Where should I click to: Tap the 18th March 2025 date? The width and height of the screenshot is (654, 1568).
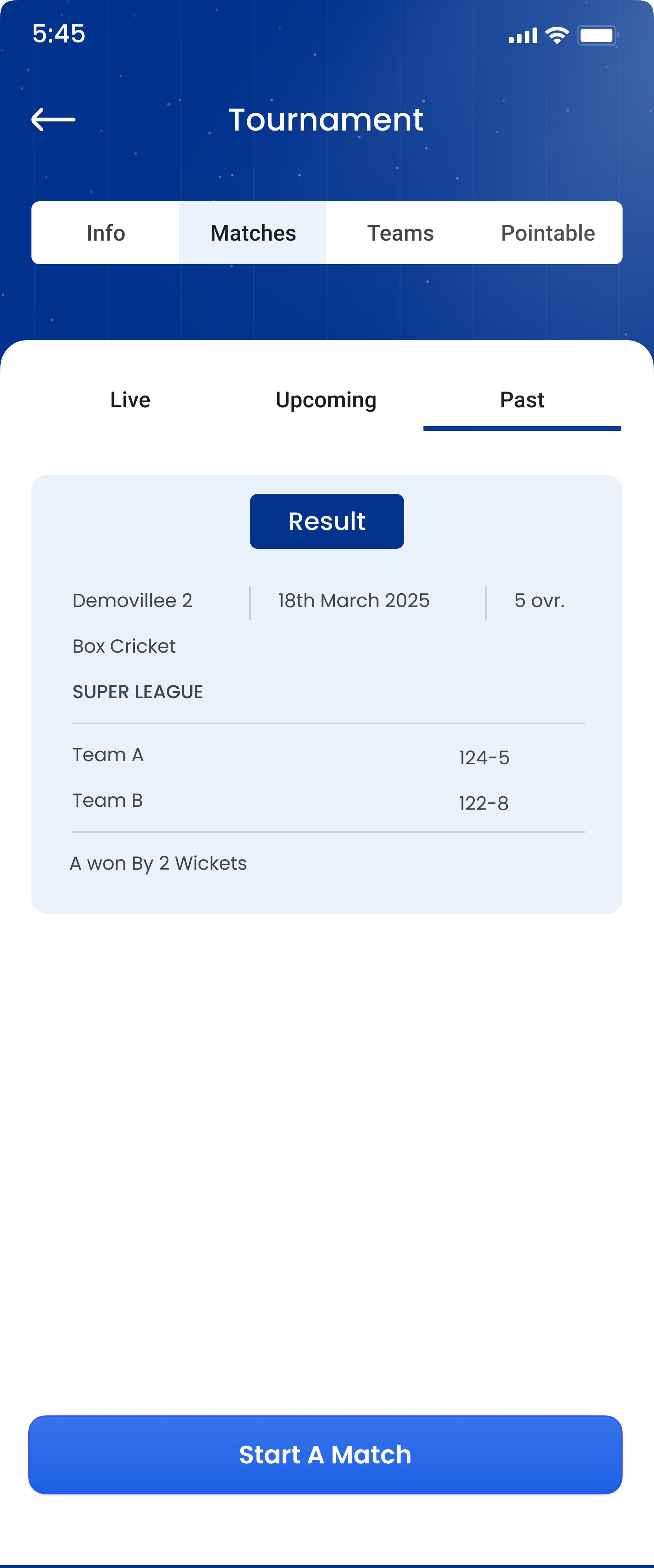pyautogui.click(x=353, y=601)
